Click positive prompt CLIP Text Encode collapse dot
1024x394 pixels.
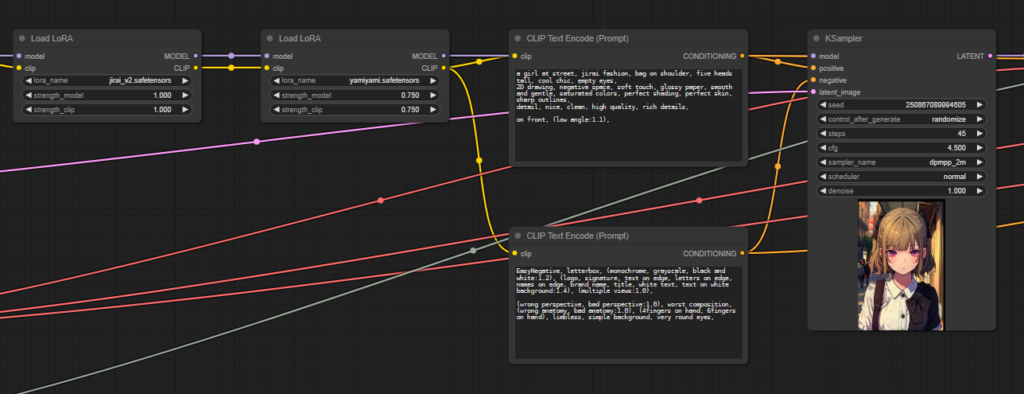(518, 39)
